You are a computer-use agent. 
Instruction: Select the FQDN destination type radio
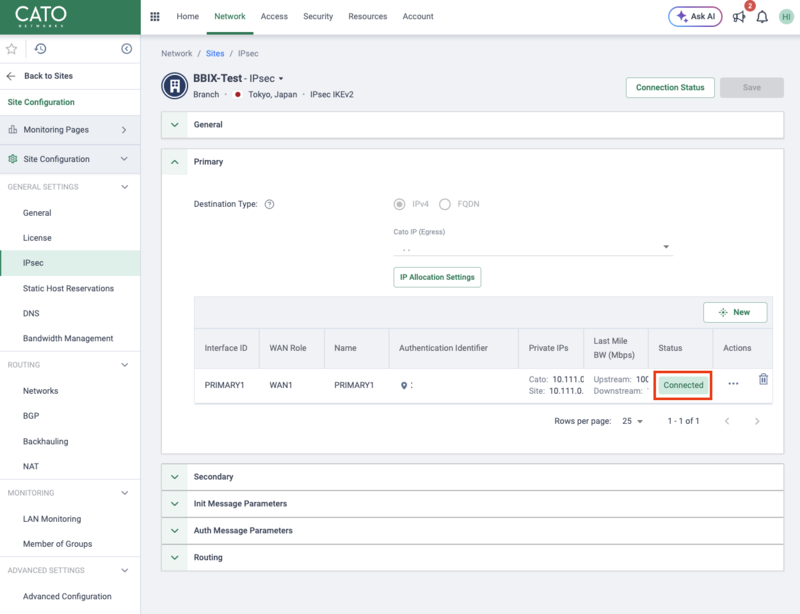coord(445,204)
